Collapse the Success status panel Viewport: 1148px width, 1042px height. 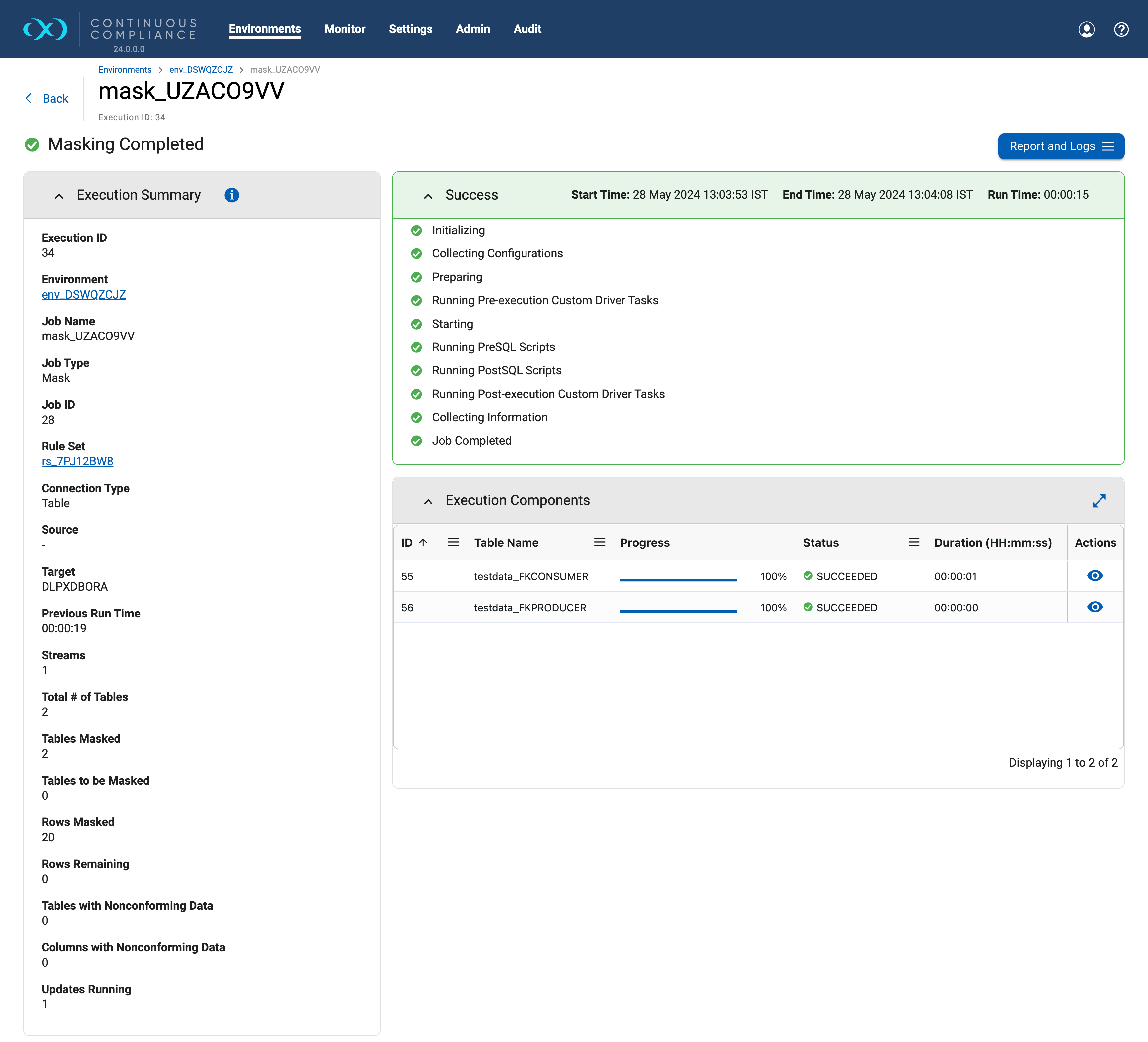428,196
